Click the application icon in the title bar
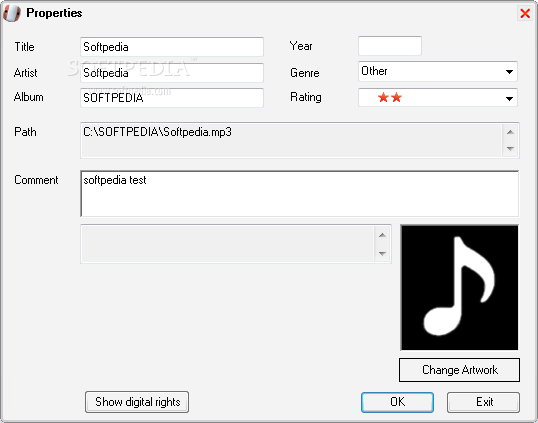The image size is (538, 423). (12, 13)
